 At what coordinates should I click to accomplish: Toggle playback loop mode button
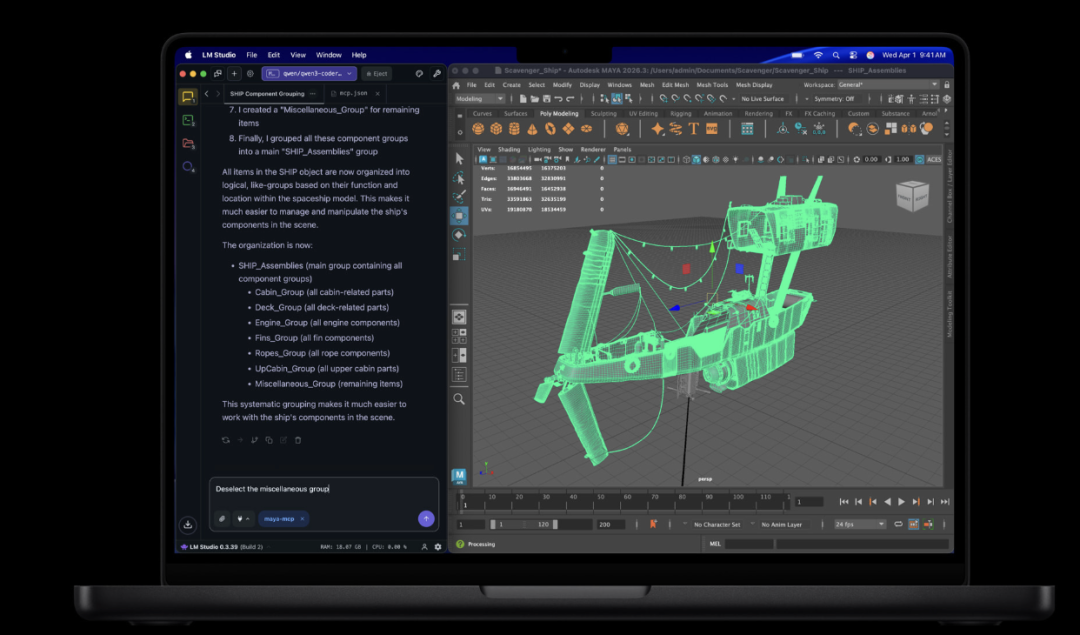(x=898, y=524)
